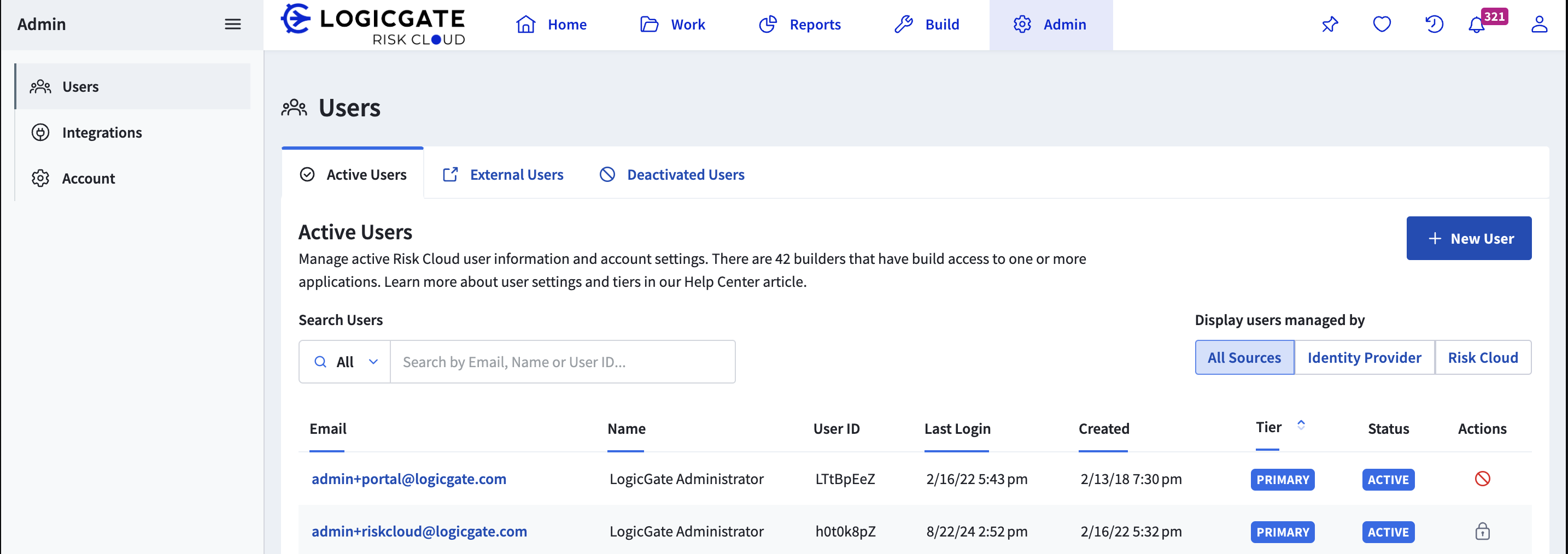
Task: Click the 321 notification count badge
Action: (x=1494, y=16)
